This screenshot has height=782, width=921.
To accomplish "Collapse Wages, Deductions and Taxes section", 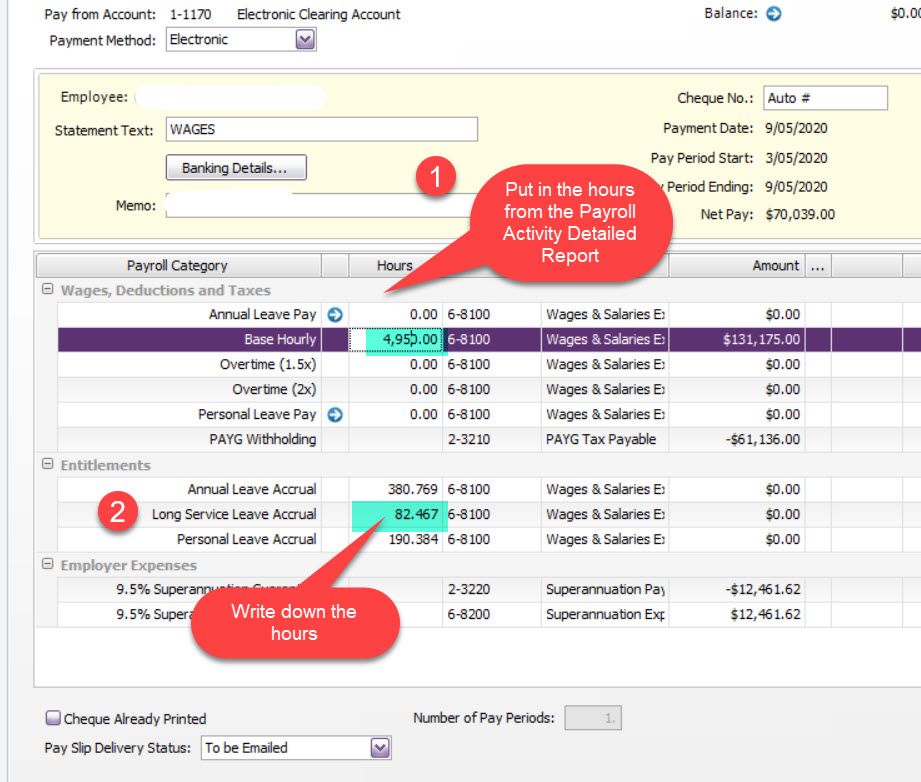I will pyautogui.click(x=47, y=290).
